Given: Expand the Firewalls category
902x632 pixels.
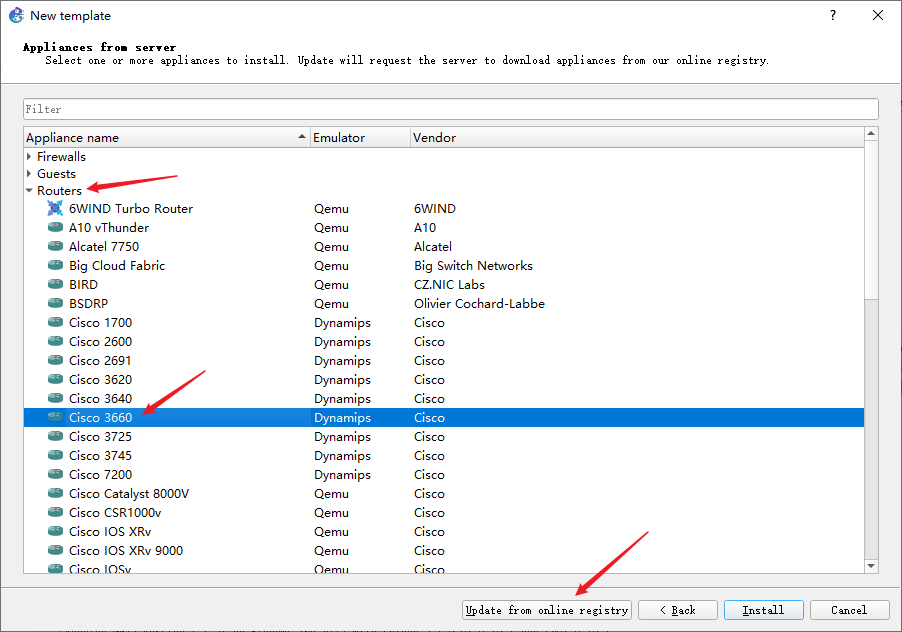Looking at the screenshot, I should pyautogui.click(x=29, y=156).
